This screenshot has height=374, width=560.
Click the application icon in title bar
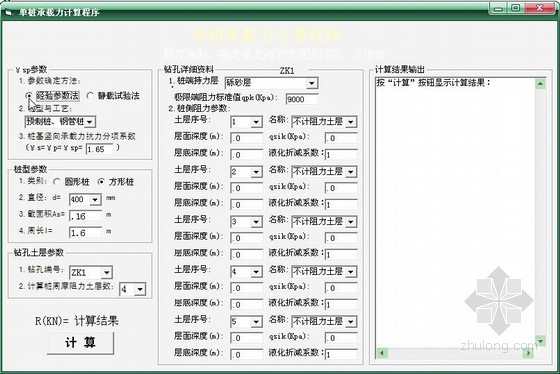coord(8,13)
